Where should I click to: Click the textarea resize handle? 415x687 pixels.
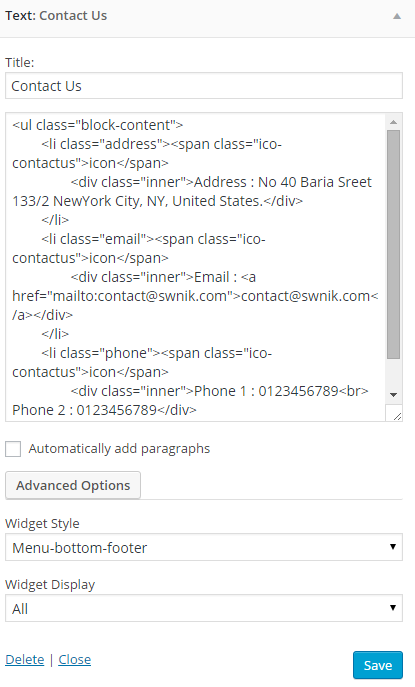397,415
